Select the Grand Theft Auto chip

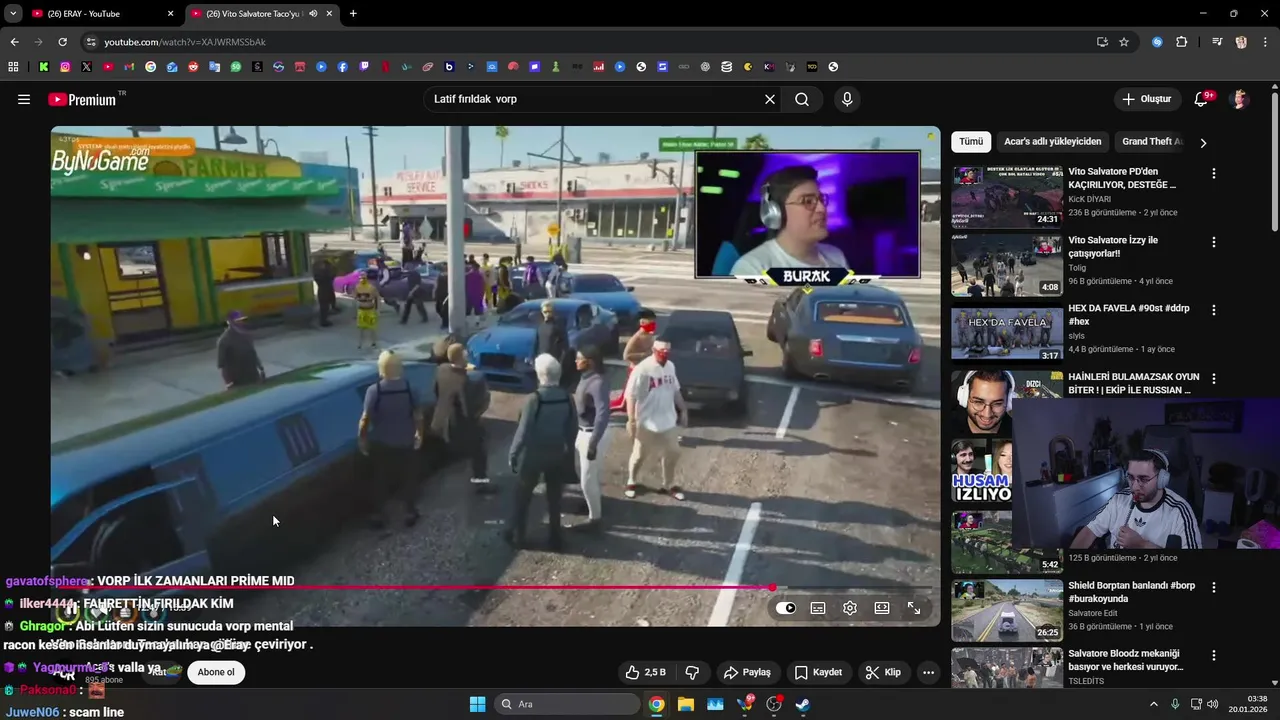coord(1152,142)
